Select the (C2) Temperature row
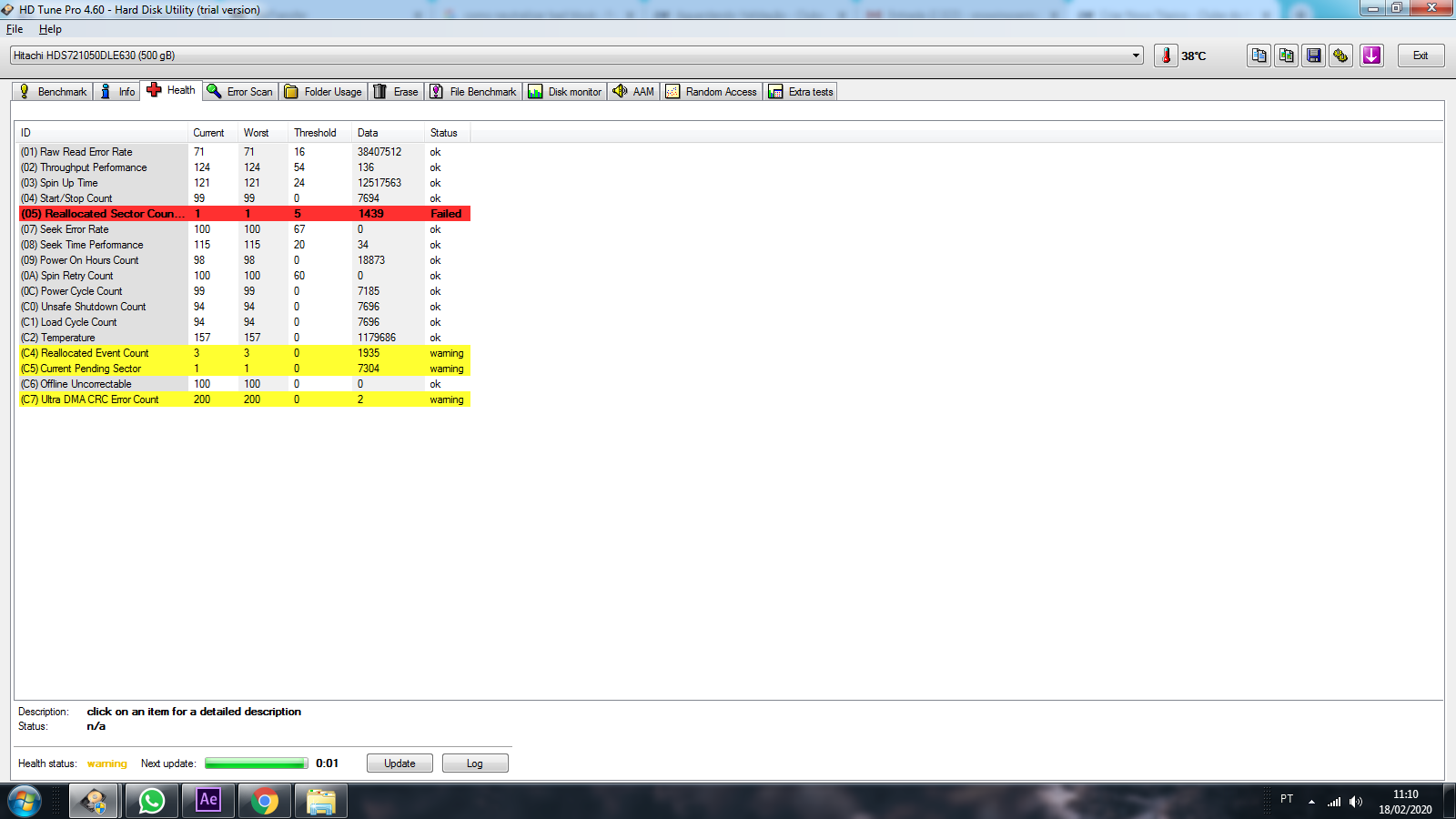Screen dimensions: 1456x819 tap(245, 338)
